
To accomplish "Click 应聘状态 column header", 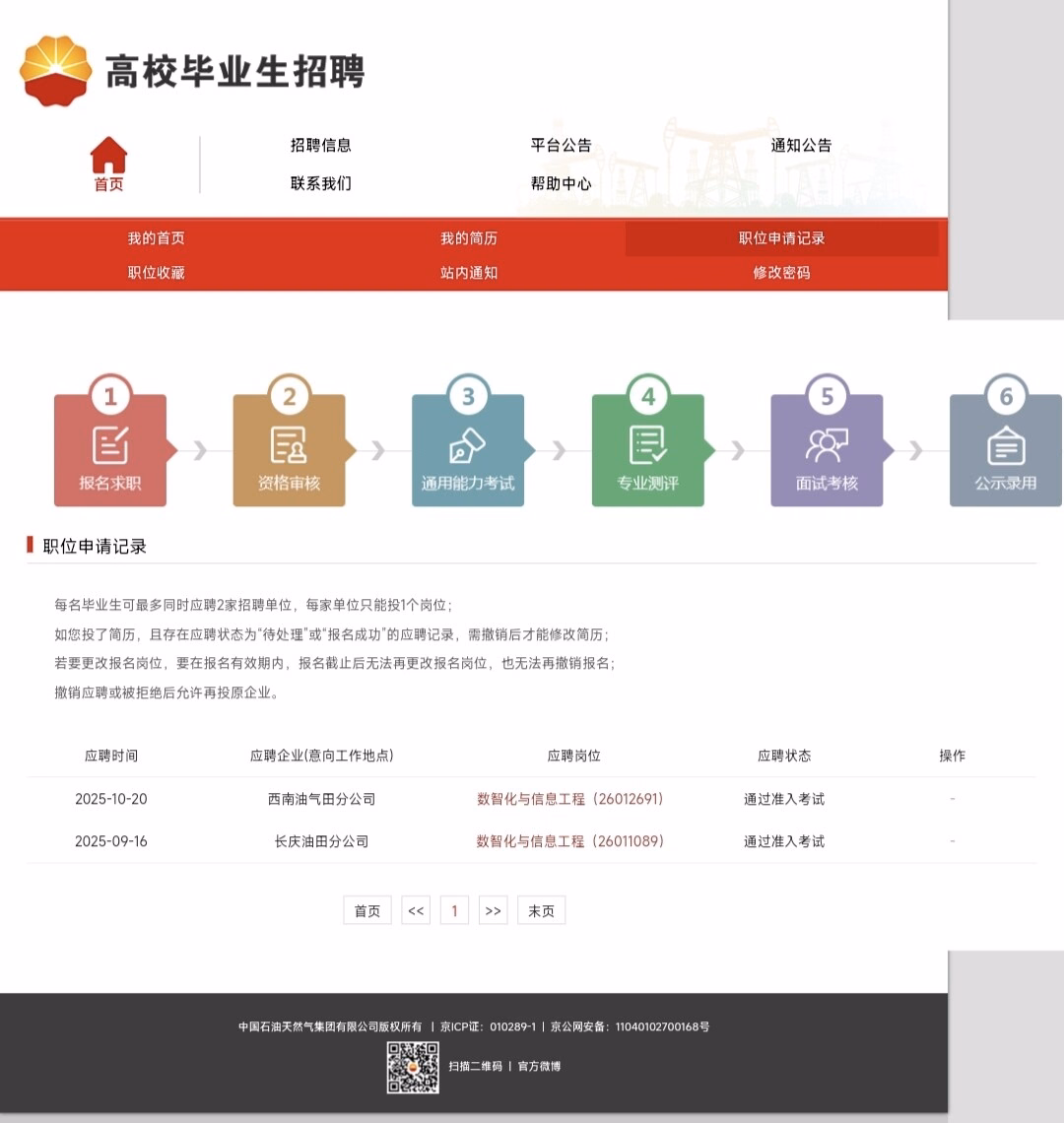I will click(x=784, y=756).
